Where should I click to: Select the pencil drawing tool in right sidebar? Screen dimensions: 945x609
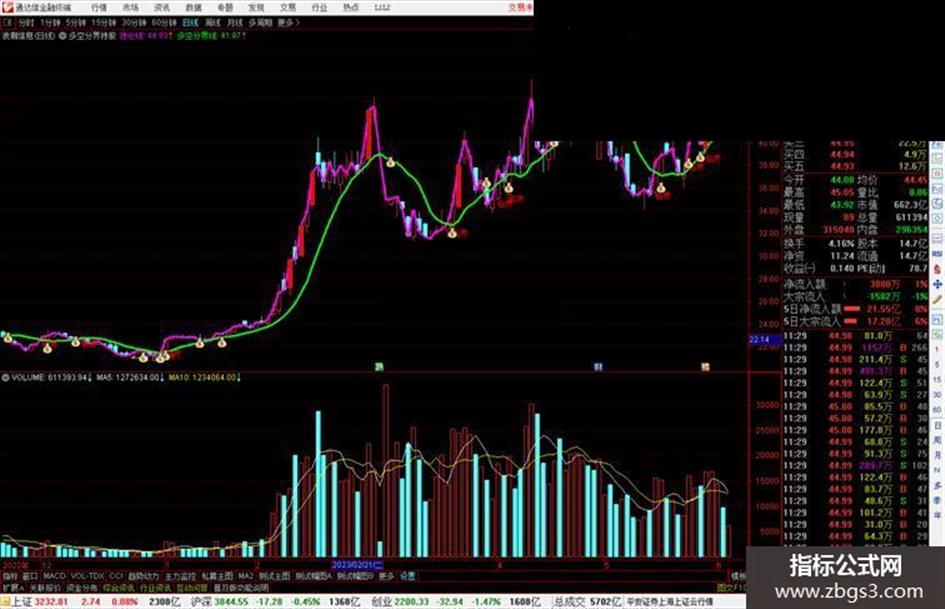pos(937,299)
